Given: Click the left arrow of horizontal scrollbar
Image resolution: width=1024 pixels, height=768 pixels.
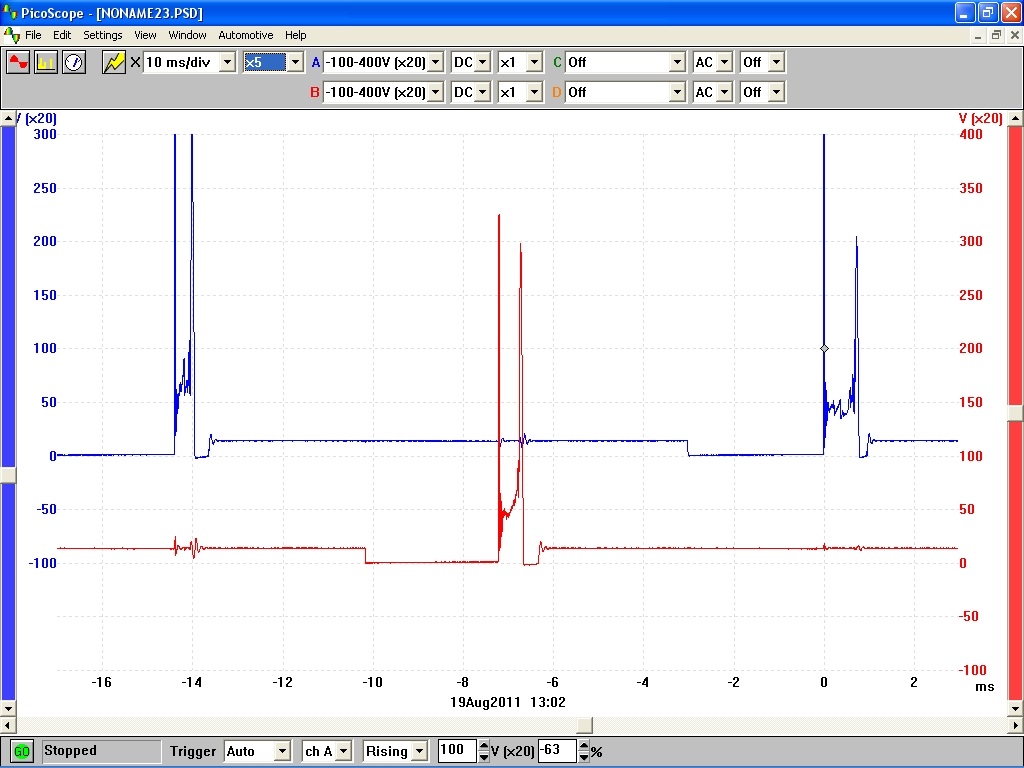Looking at the screenshot, I should (x=8, y=725).
